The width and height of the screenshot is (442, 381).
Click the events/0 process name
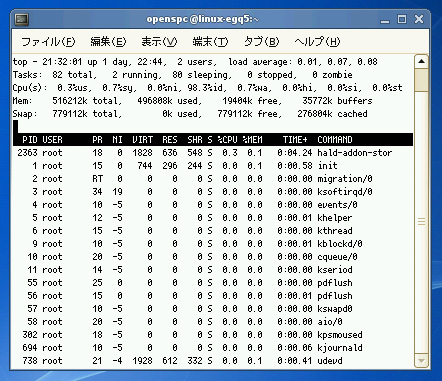click(x=337, y=205)
